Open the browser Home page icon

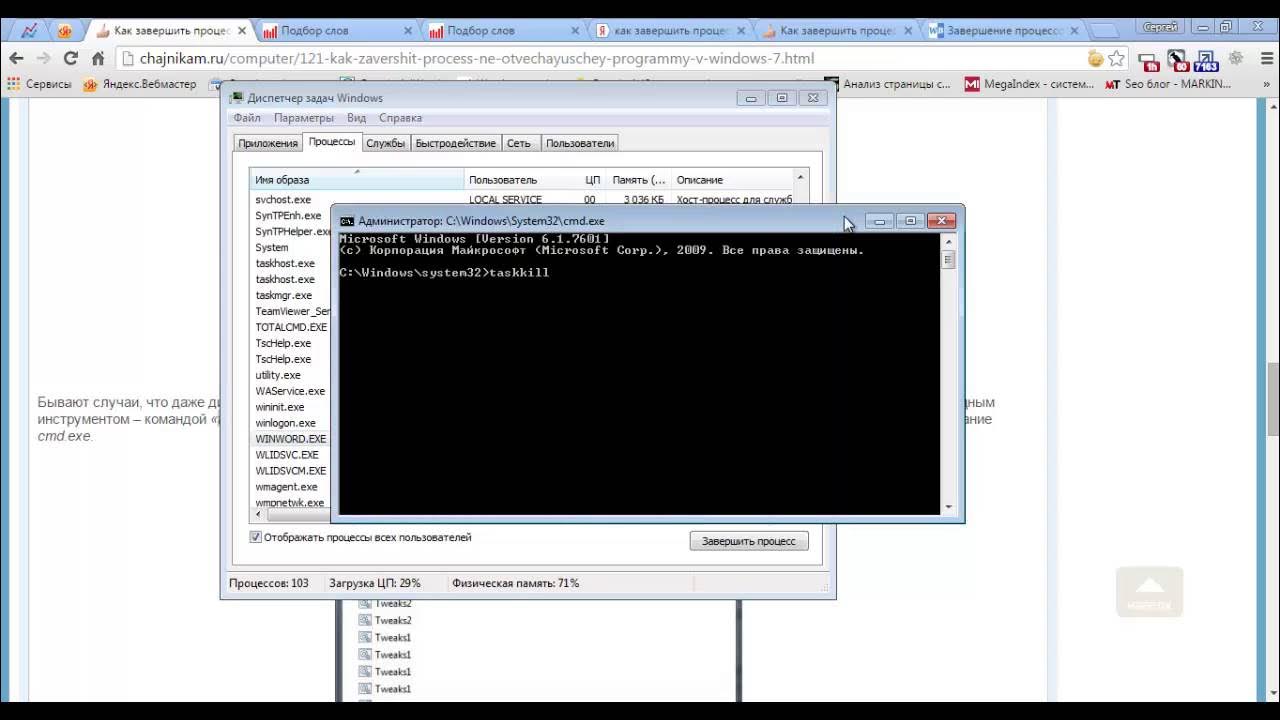[x=98, y=59]
